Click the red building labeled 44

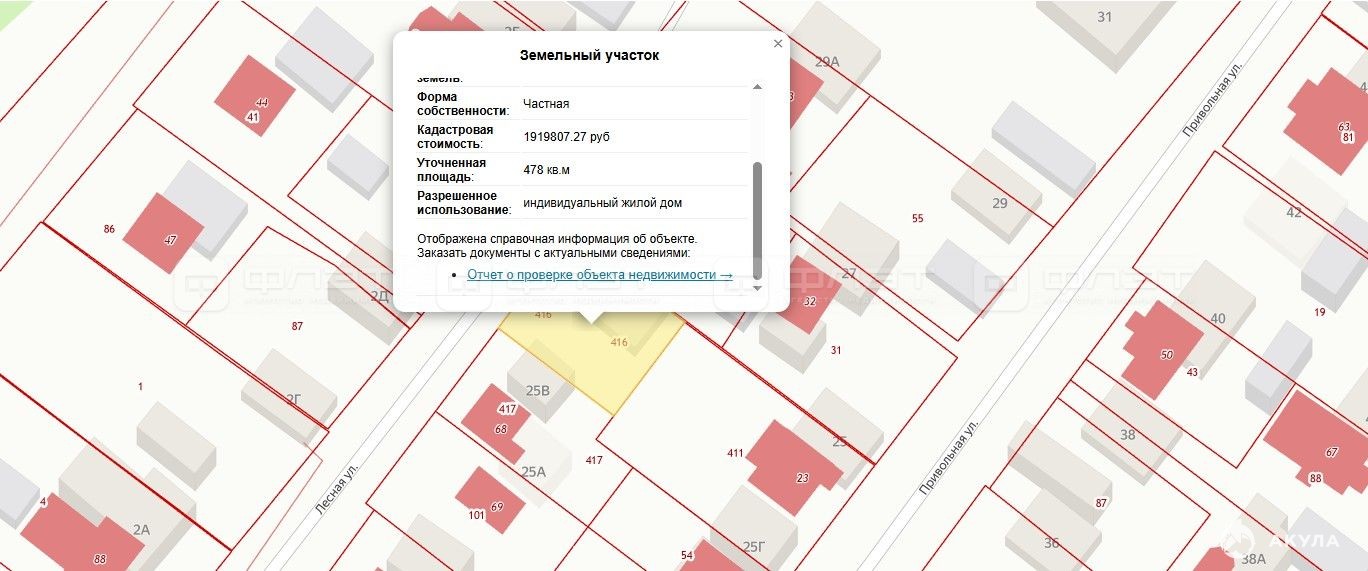coord(255,96)
